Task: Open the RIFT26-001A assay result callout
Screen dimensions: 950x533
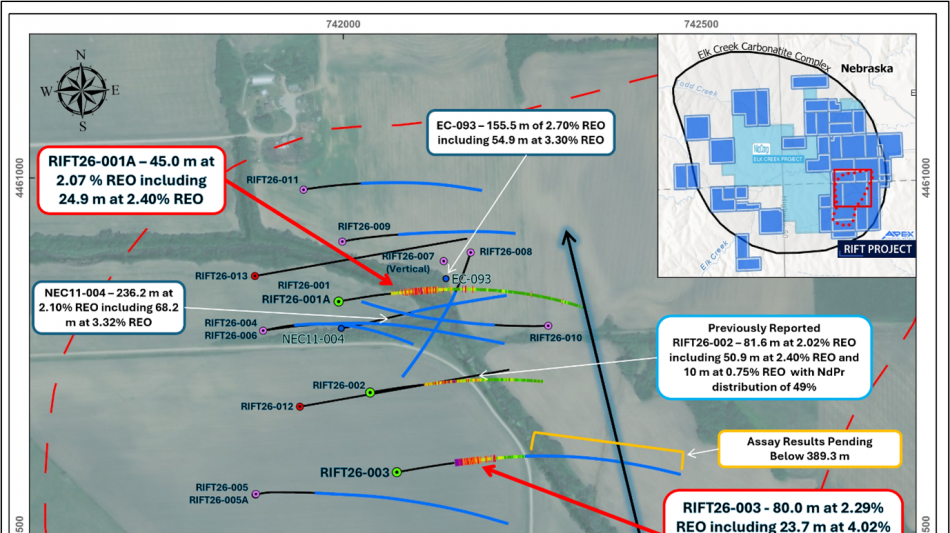Action: point(132,181)
